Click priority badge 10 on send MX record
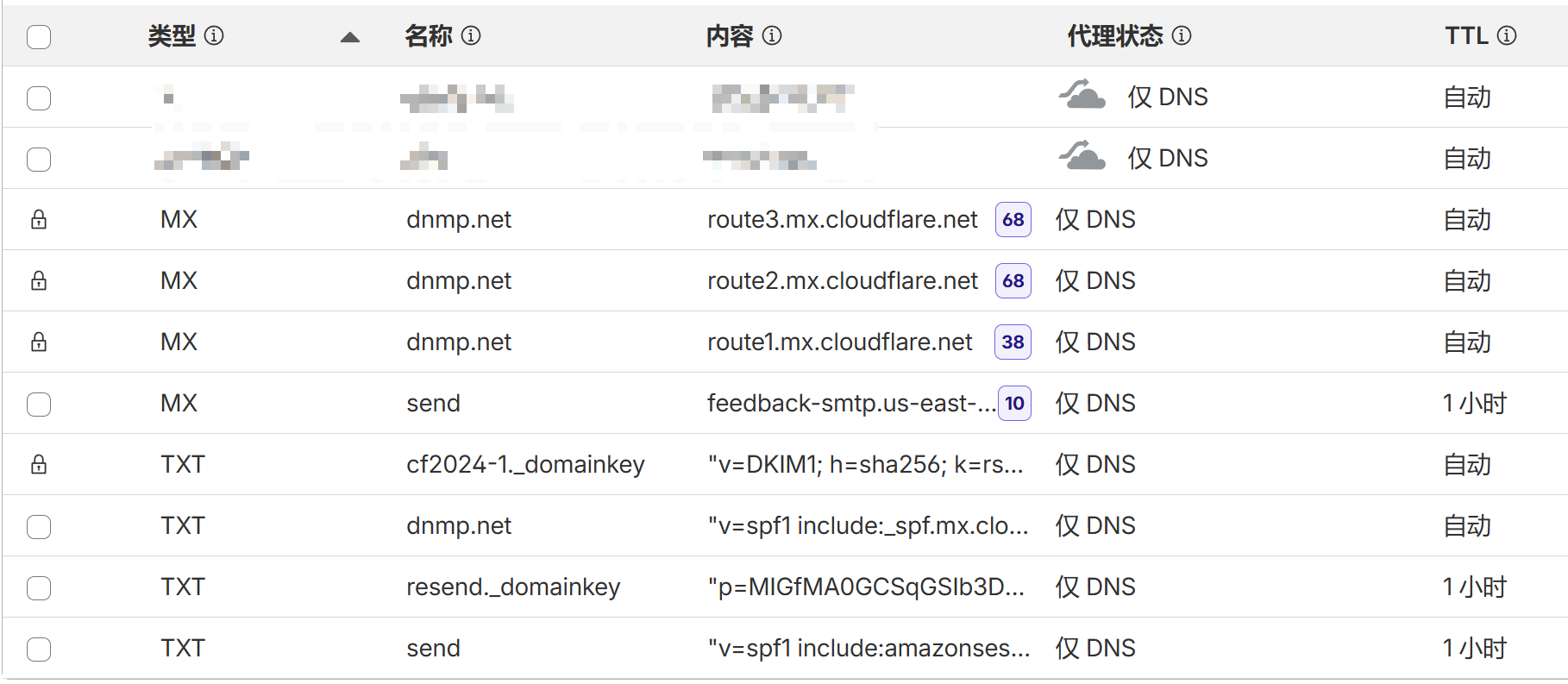 pyautogui.click(x=1014, y=404)
